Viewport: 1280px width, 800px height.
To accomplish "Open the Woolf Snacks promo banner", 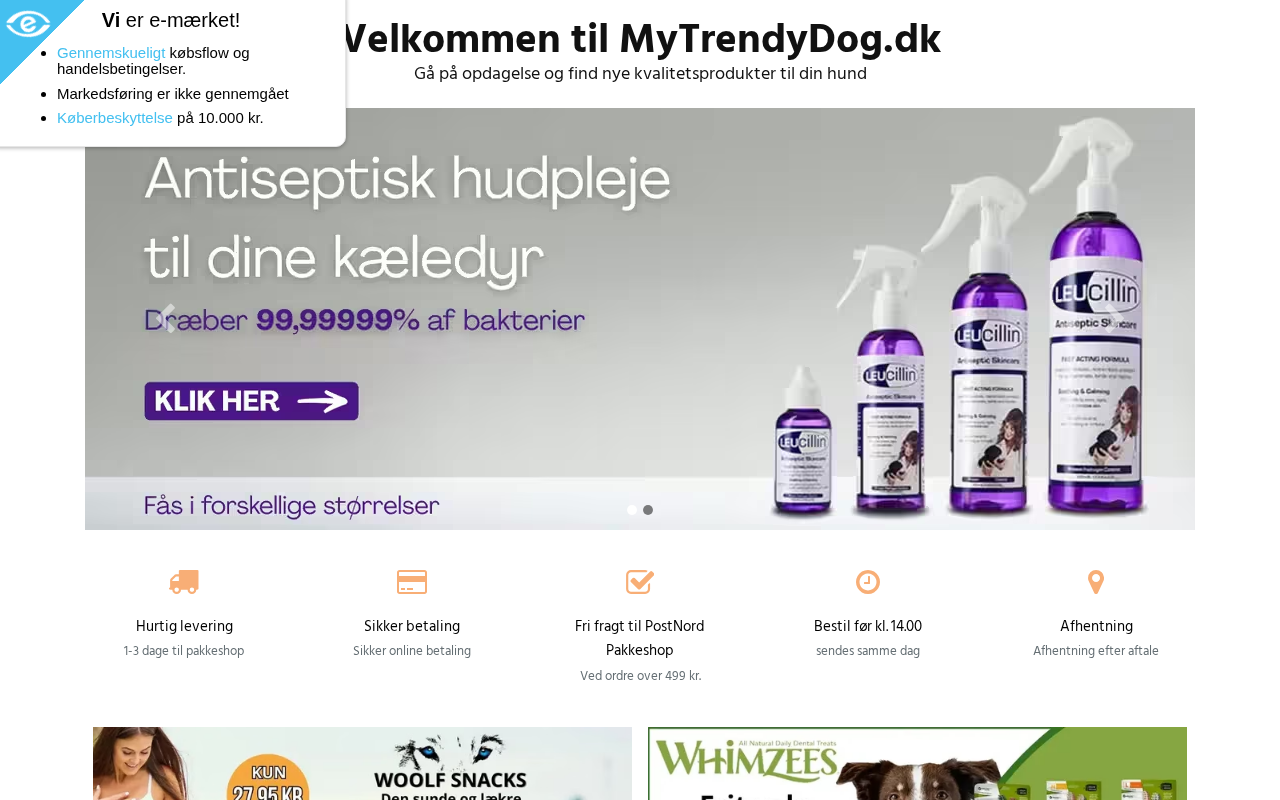I will click(x=362, y=764).
